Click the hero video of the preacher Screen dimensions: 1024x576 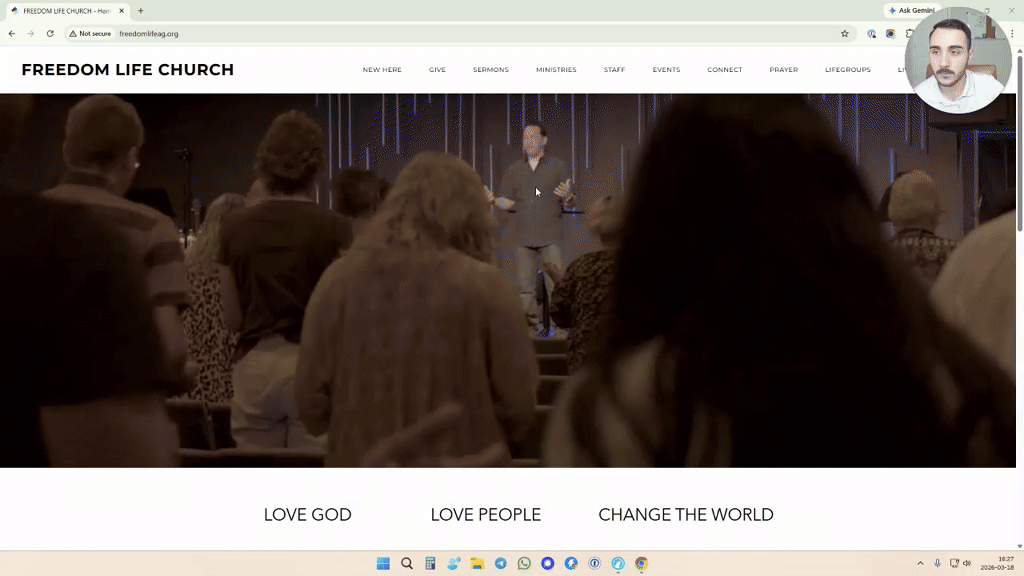(508, 281)
